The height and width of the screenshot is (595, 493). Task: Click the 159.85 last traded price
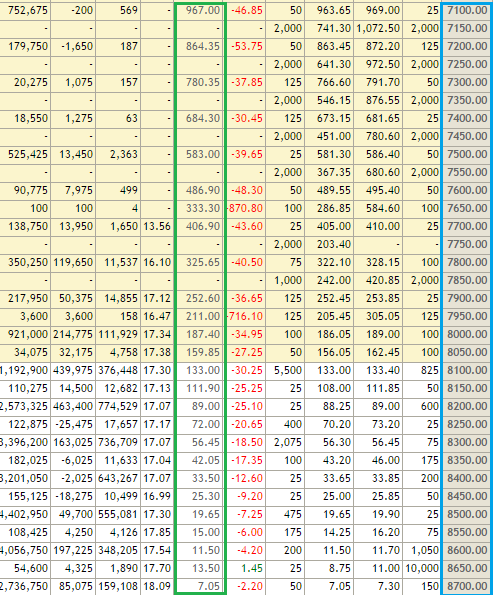(x=200, y=353)
